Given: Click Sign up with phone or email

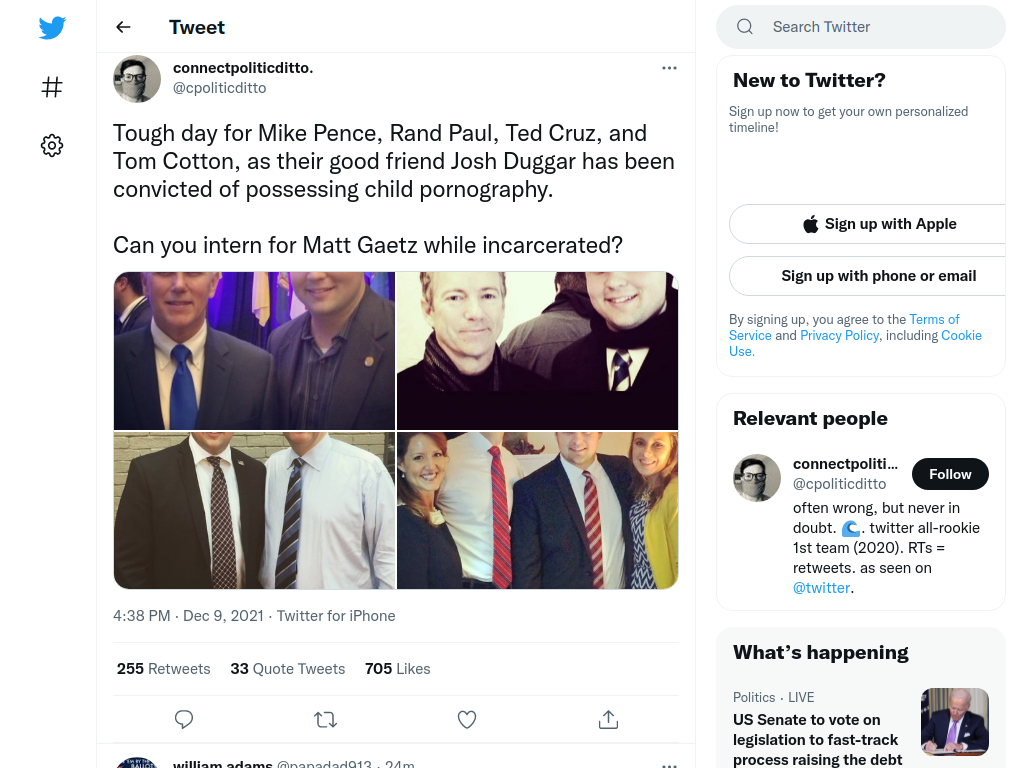Looking at the screenshot, I should point(879,276).
